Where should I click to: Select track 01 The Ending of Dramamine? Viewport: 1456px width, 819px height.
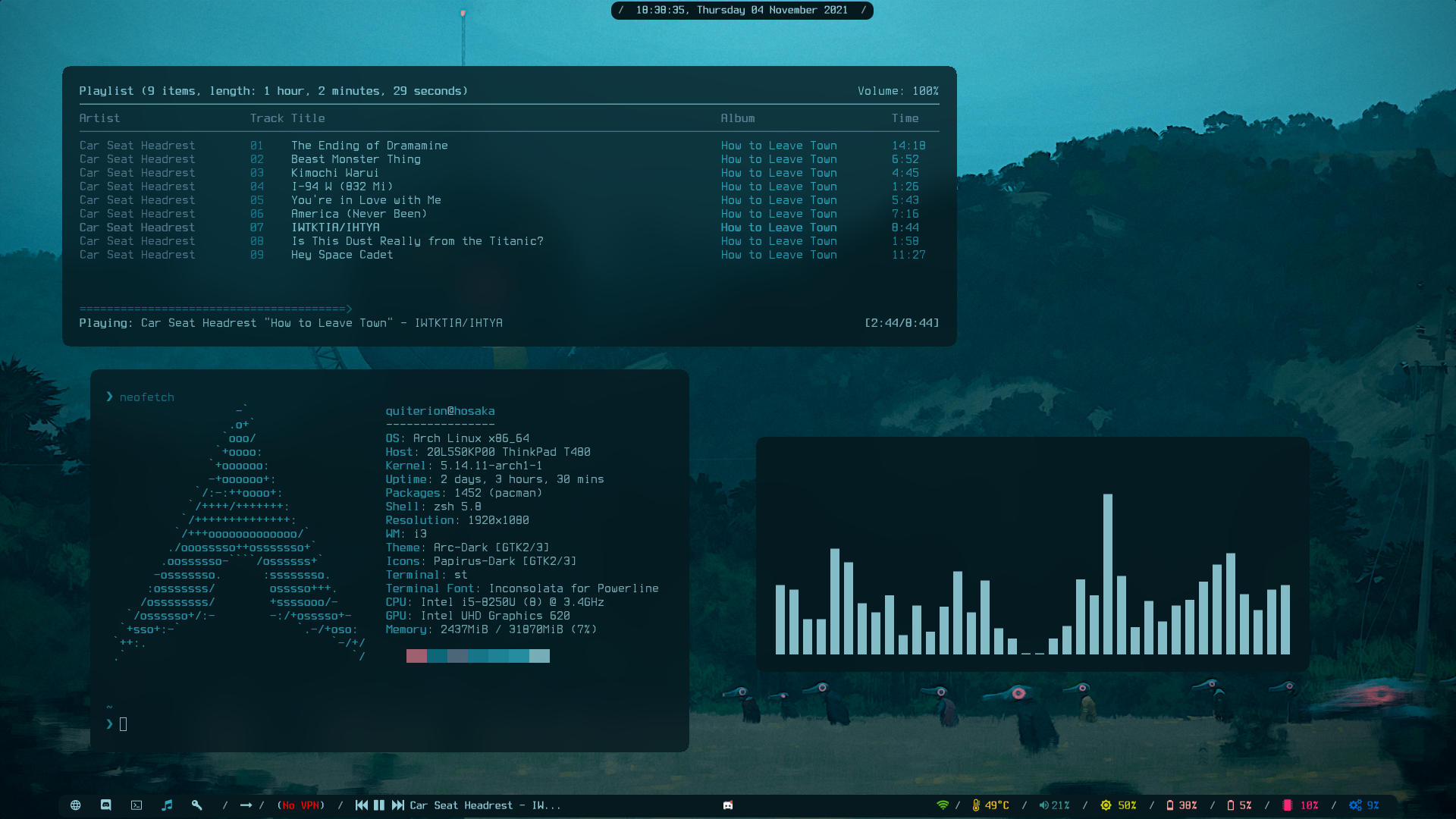click(509, 146)
